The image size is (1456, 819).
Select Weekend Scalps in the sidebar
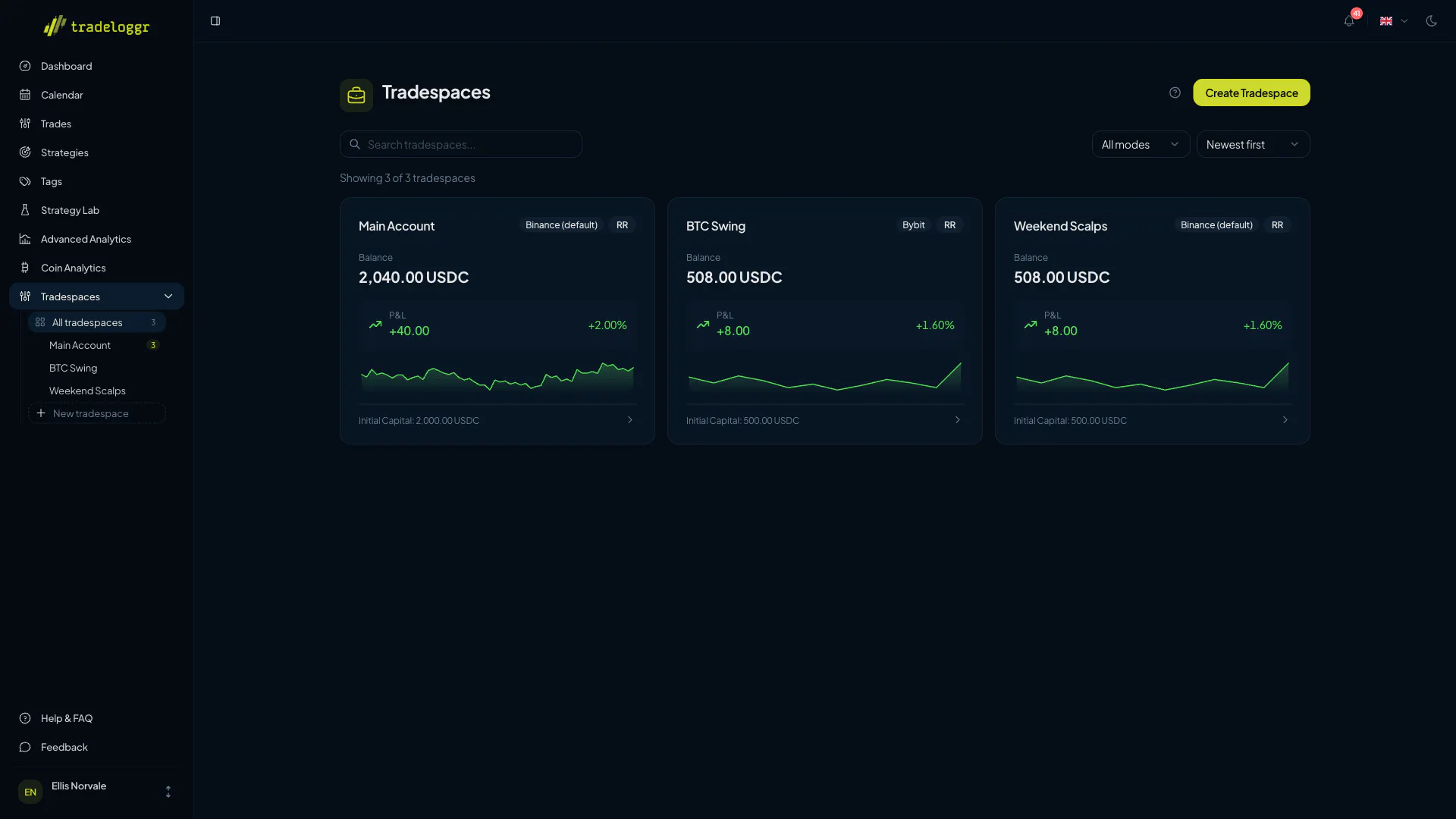click(x=97, y=391)
